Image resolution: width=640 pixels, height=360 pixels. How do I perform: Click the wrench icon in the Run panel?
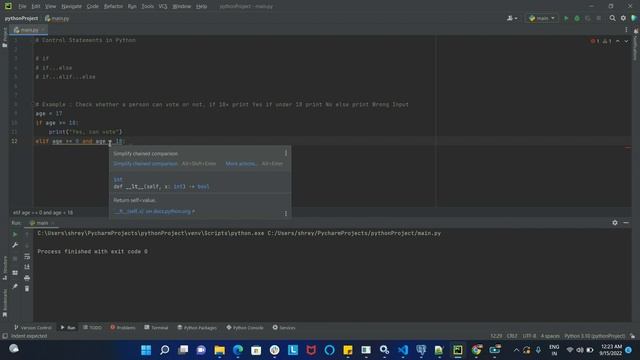tap(15, 245)
